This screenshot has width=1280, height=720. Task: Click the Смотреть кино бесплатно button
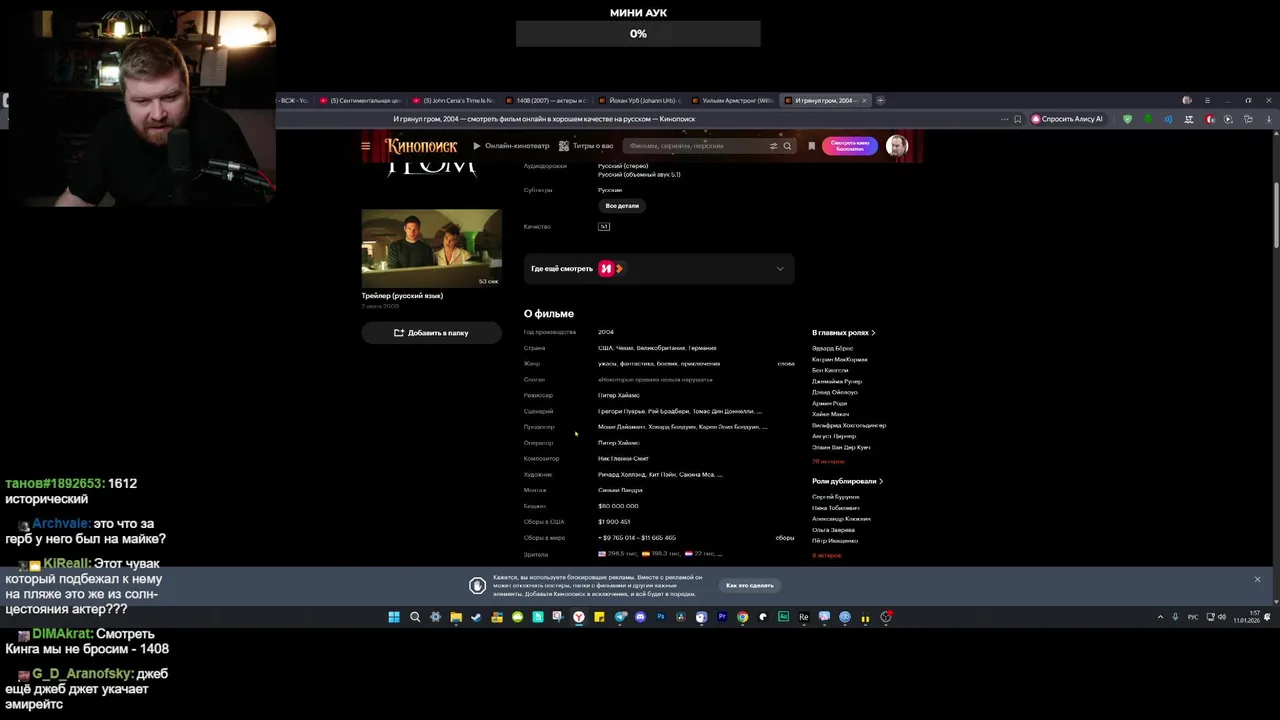pos(849,146)
